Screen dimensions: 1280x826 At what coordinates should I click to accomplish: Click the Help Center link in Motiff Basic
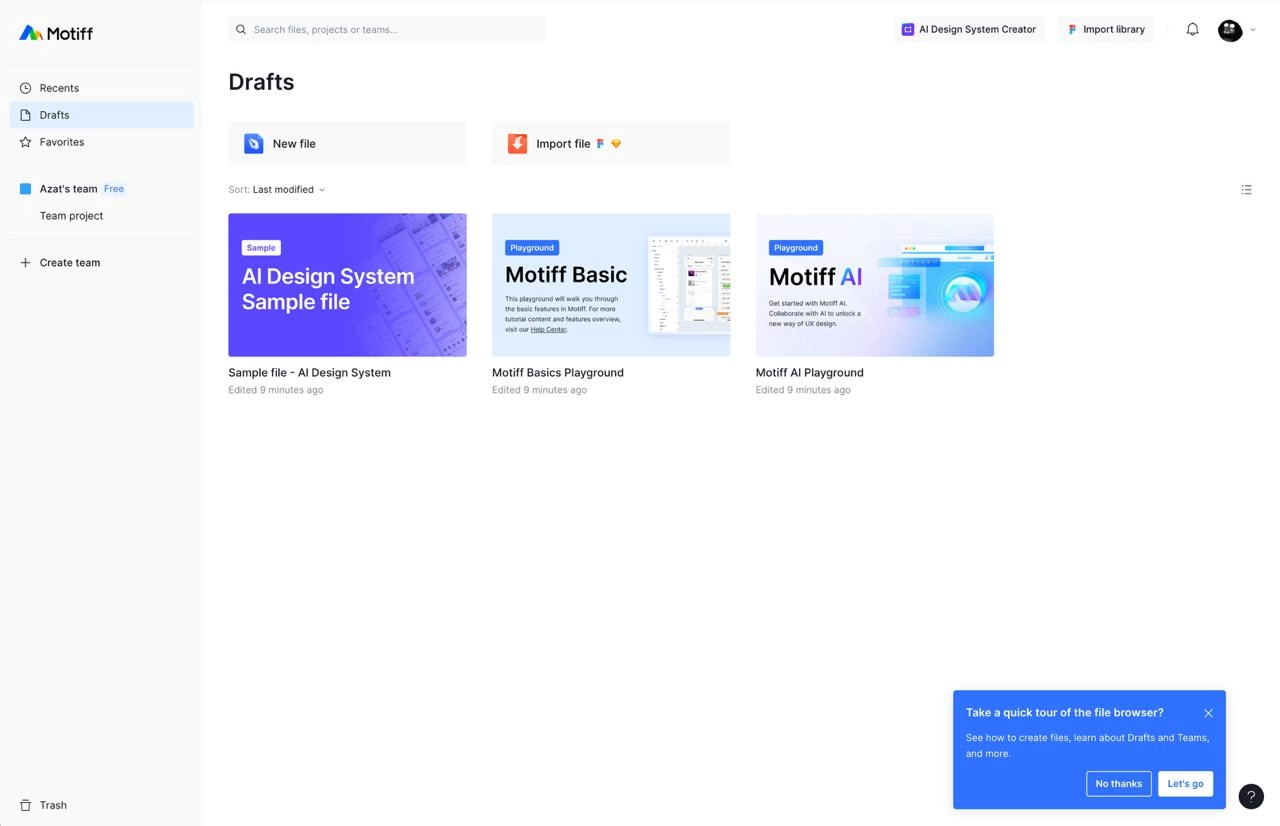(x=548, y=330)
